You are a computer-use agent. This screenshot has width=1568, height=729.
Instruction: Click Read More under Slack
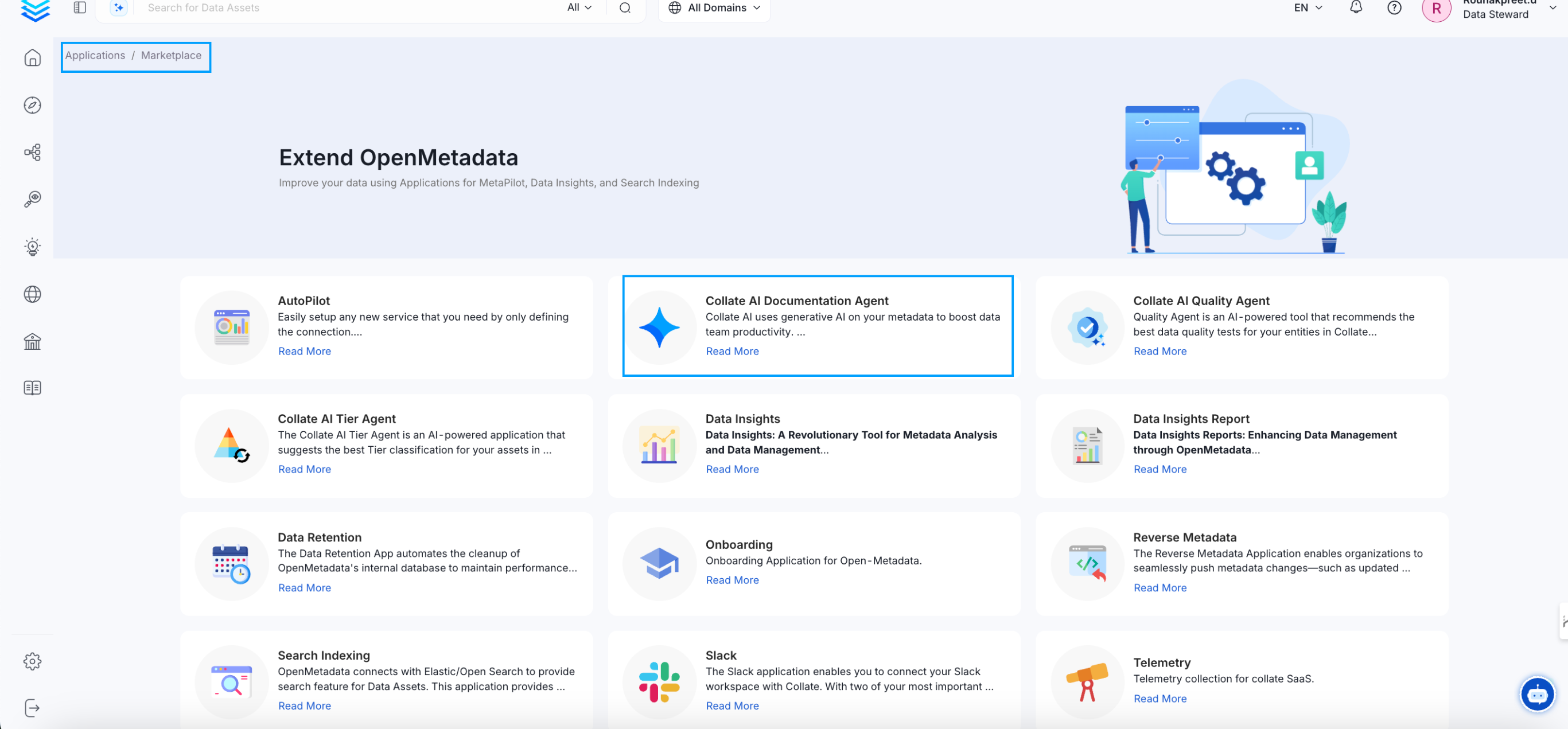[732, 705]
